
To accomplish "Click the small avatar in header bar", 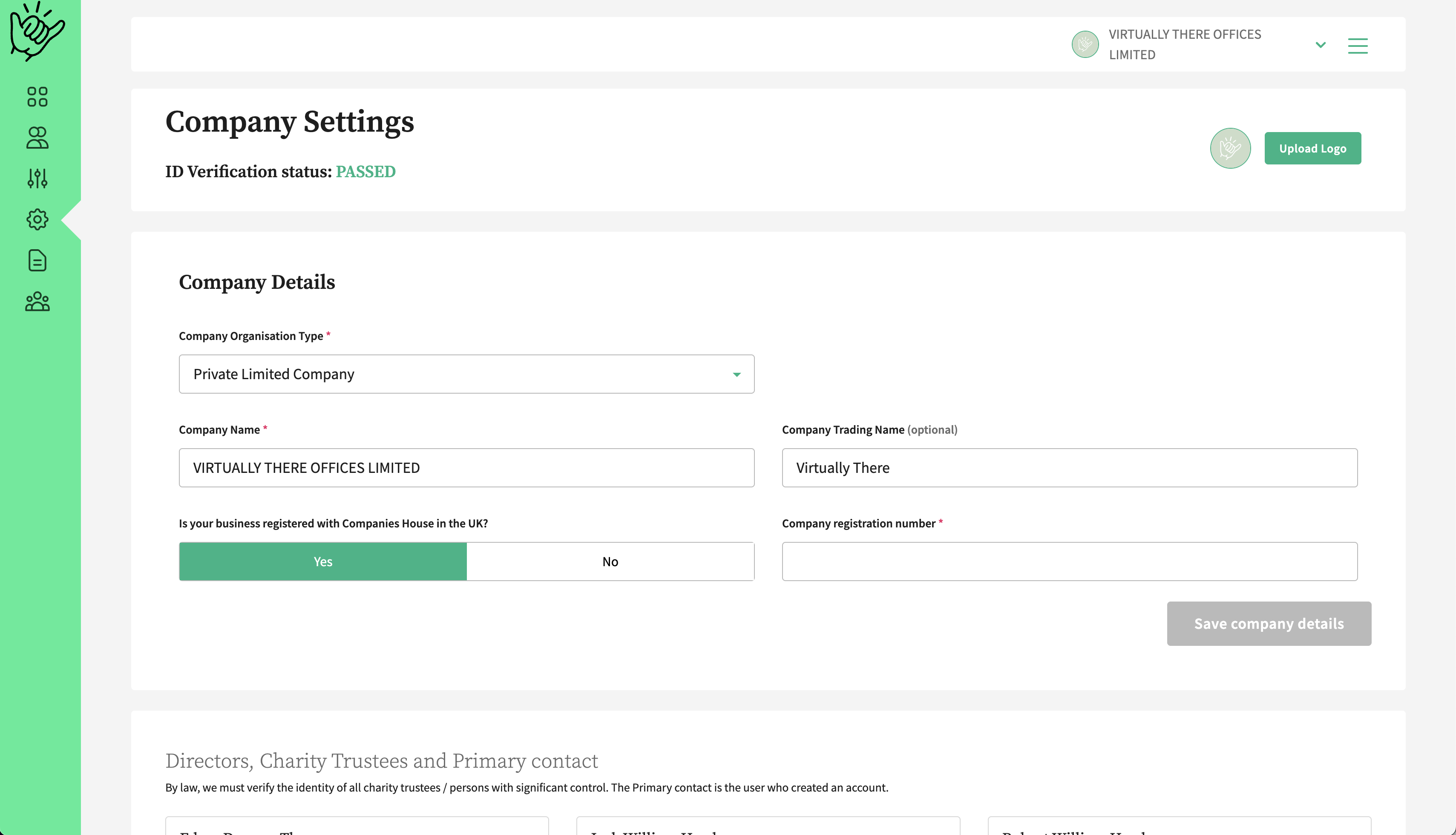I will [1085, 44].
